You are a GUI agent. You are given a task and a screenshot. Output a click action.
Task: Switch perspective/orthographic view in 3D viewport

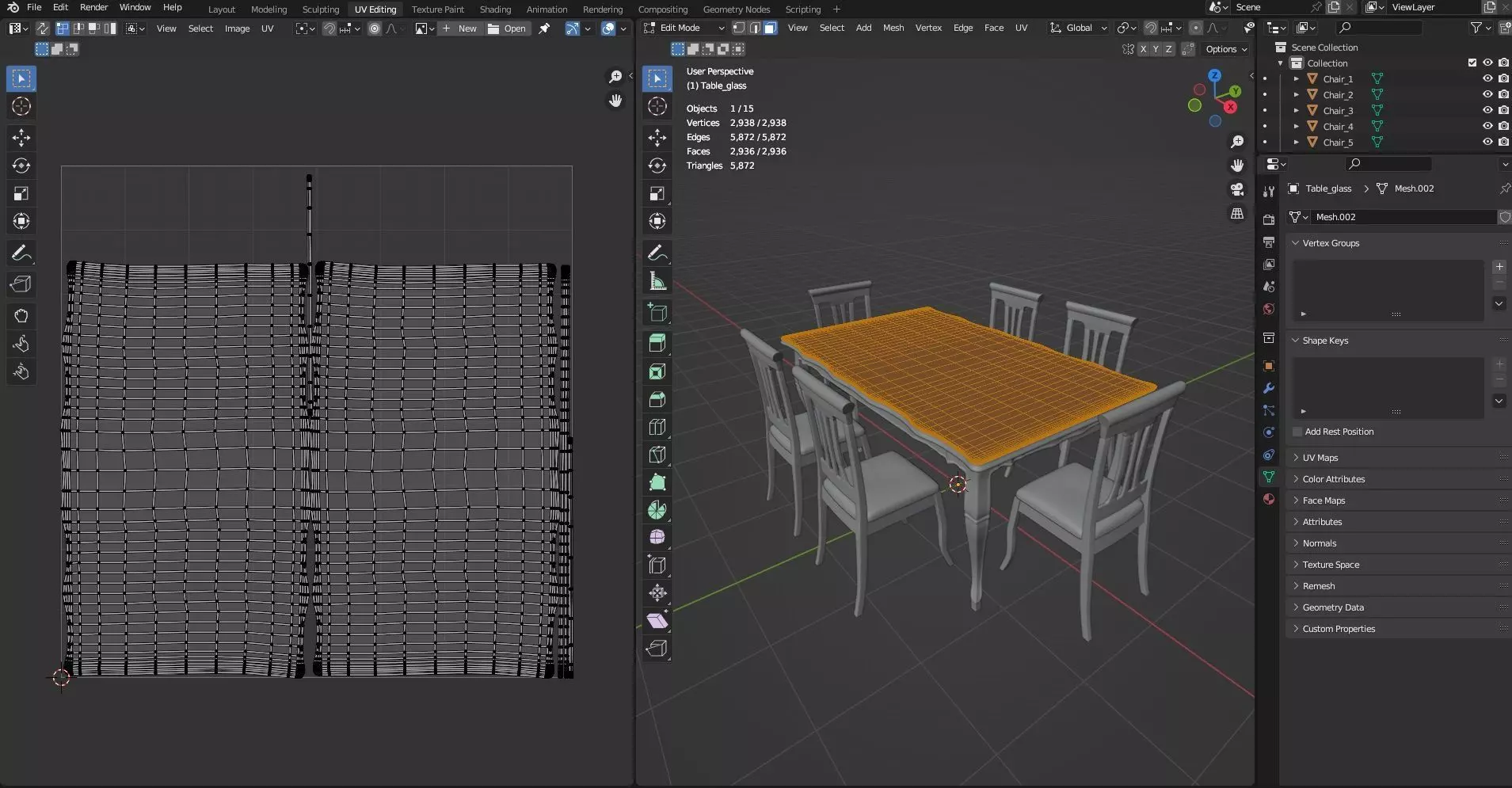1237,214
